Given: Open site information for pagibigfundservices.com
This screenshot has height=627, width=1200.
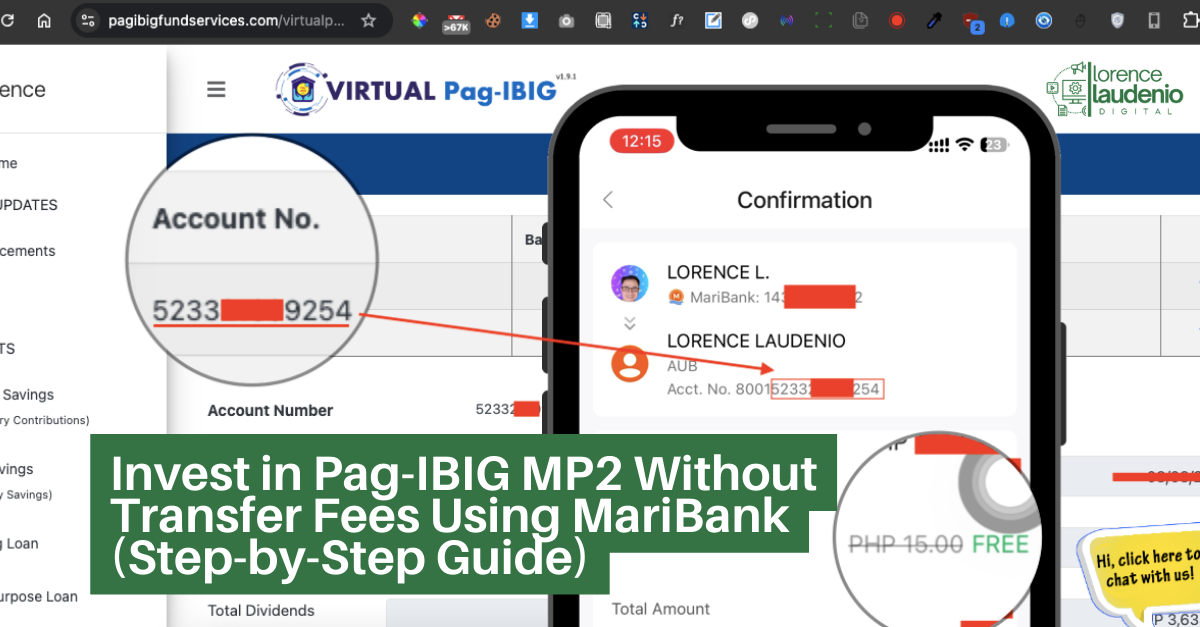Looking at the screenshot, I should click(88, 20).
